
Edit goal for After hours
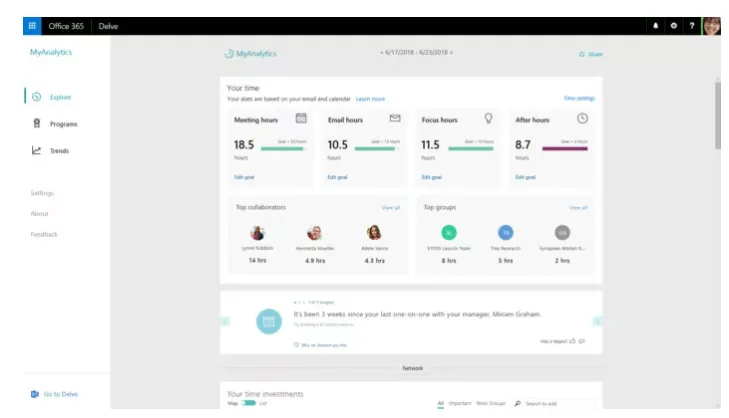(x=525, y=177)
